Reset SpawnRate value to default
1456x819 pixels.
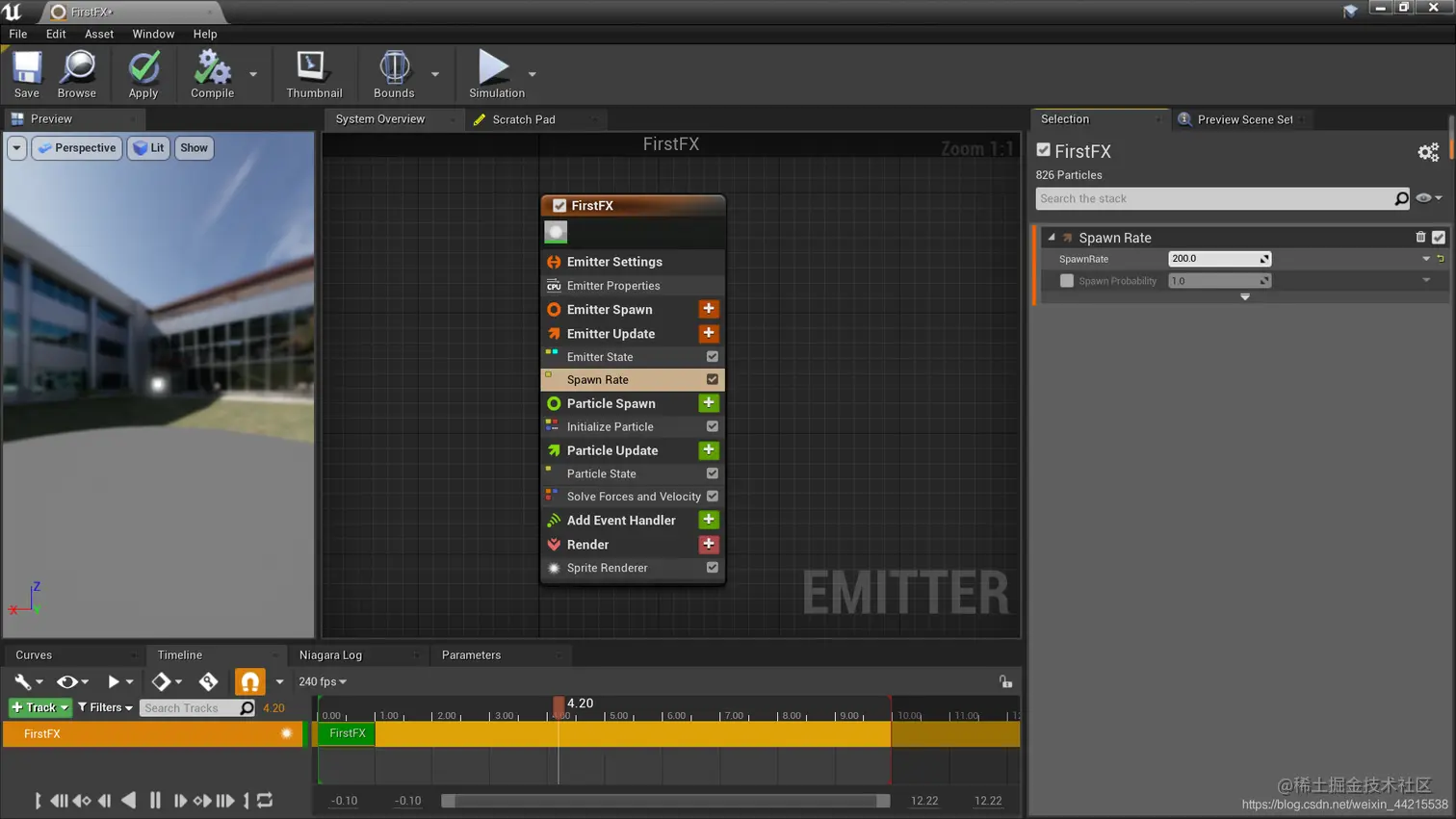(1441, 259)
